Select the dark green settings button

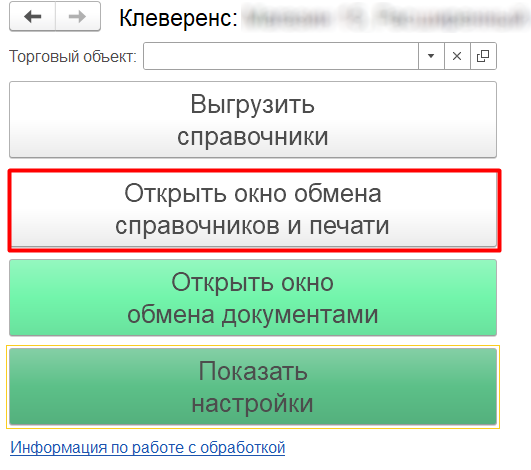coord(253,387)
